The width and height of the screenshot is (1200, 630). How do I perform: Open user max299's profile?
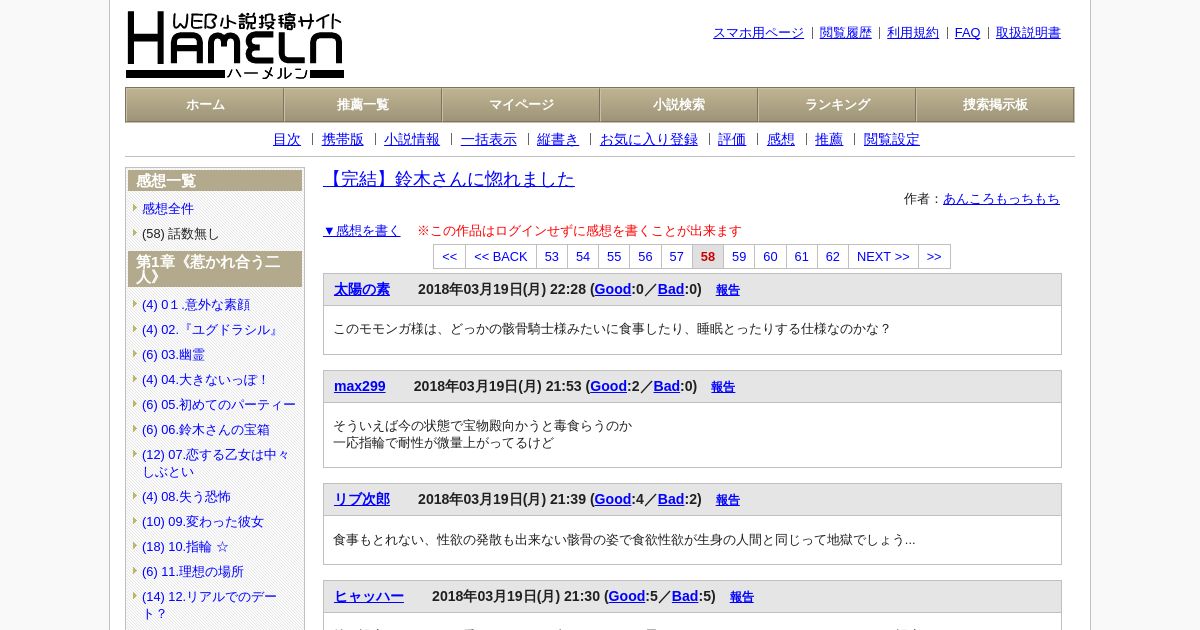click(360, 386)
